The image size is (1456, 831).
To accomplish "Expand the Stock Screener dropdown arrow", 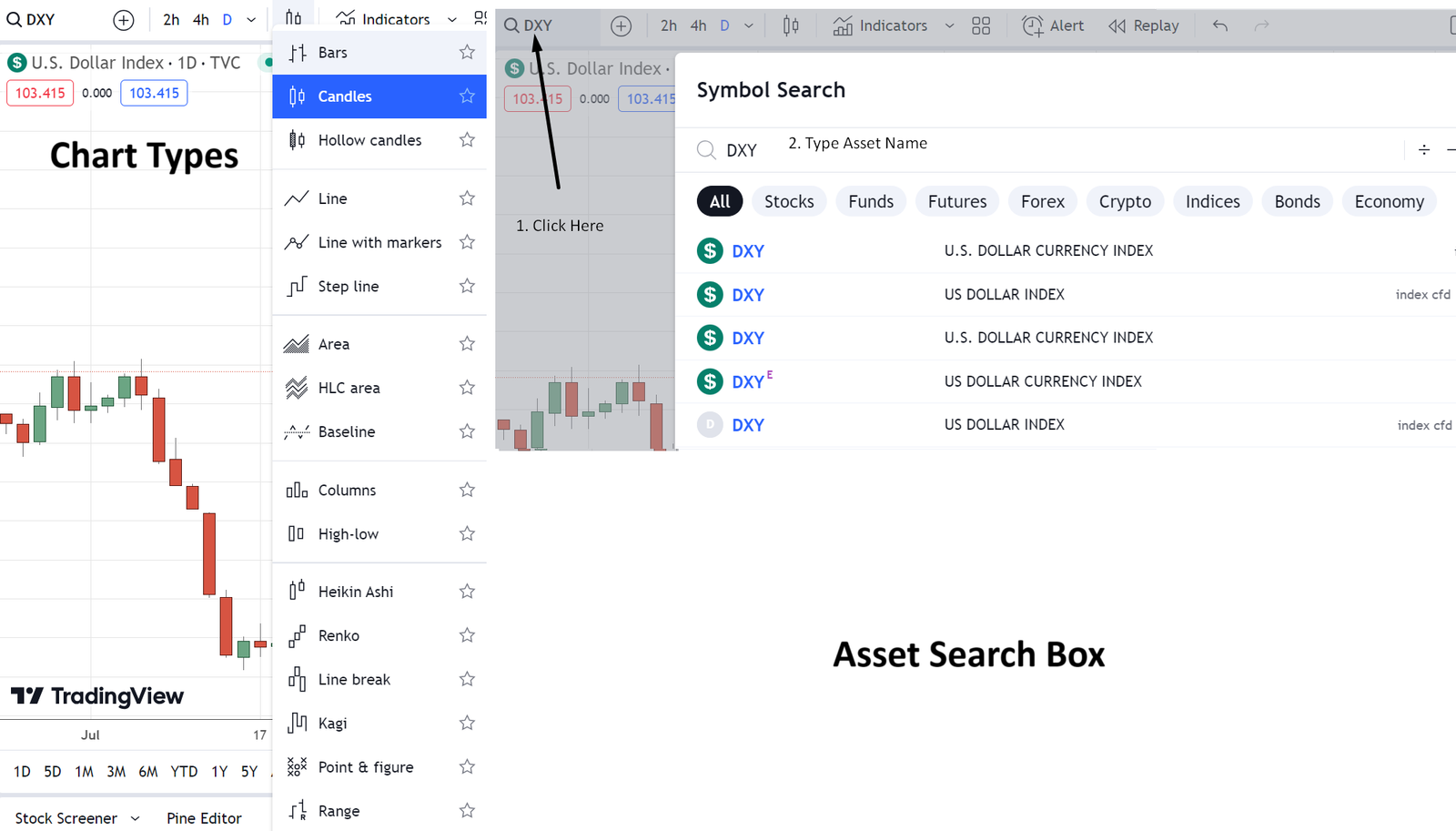I will coord(135,818).
